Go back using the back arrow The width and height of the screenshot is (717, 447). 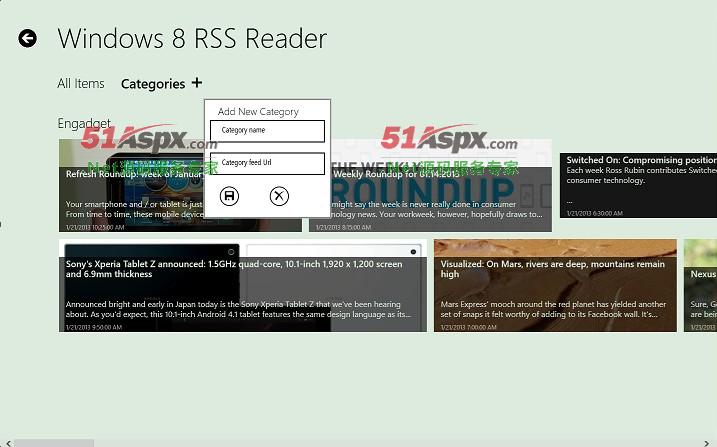coord(27,38)
